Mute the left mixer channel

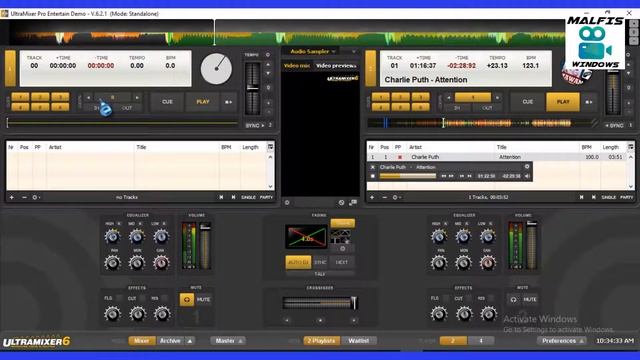(203, 299)
